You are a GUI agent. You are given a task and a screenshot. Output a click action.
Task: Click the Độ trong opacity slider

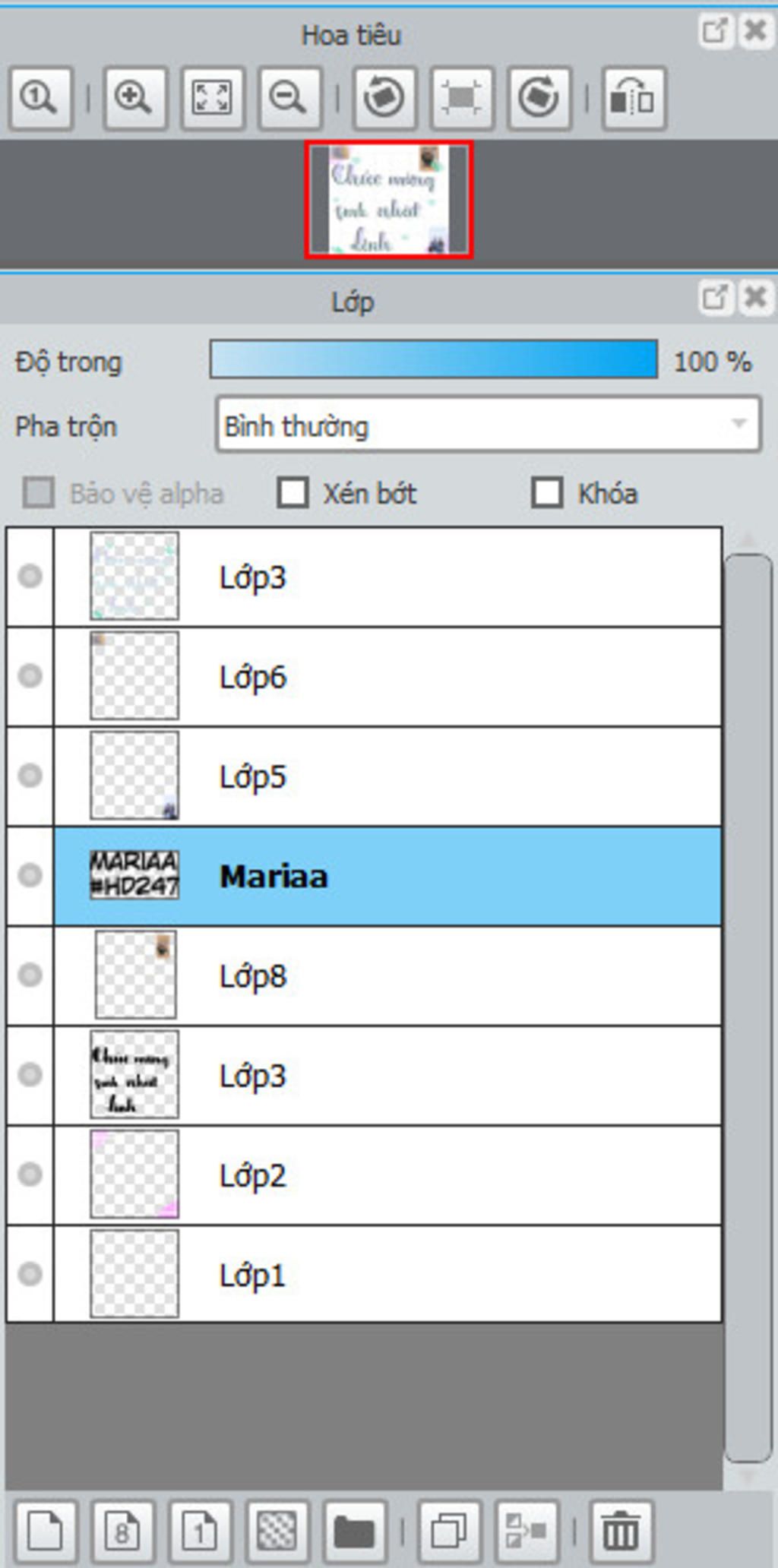(433, 360)
